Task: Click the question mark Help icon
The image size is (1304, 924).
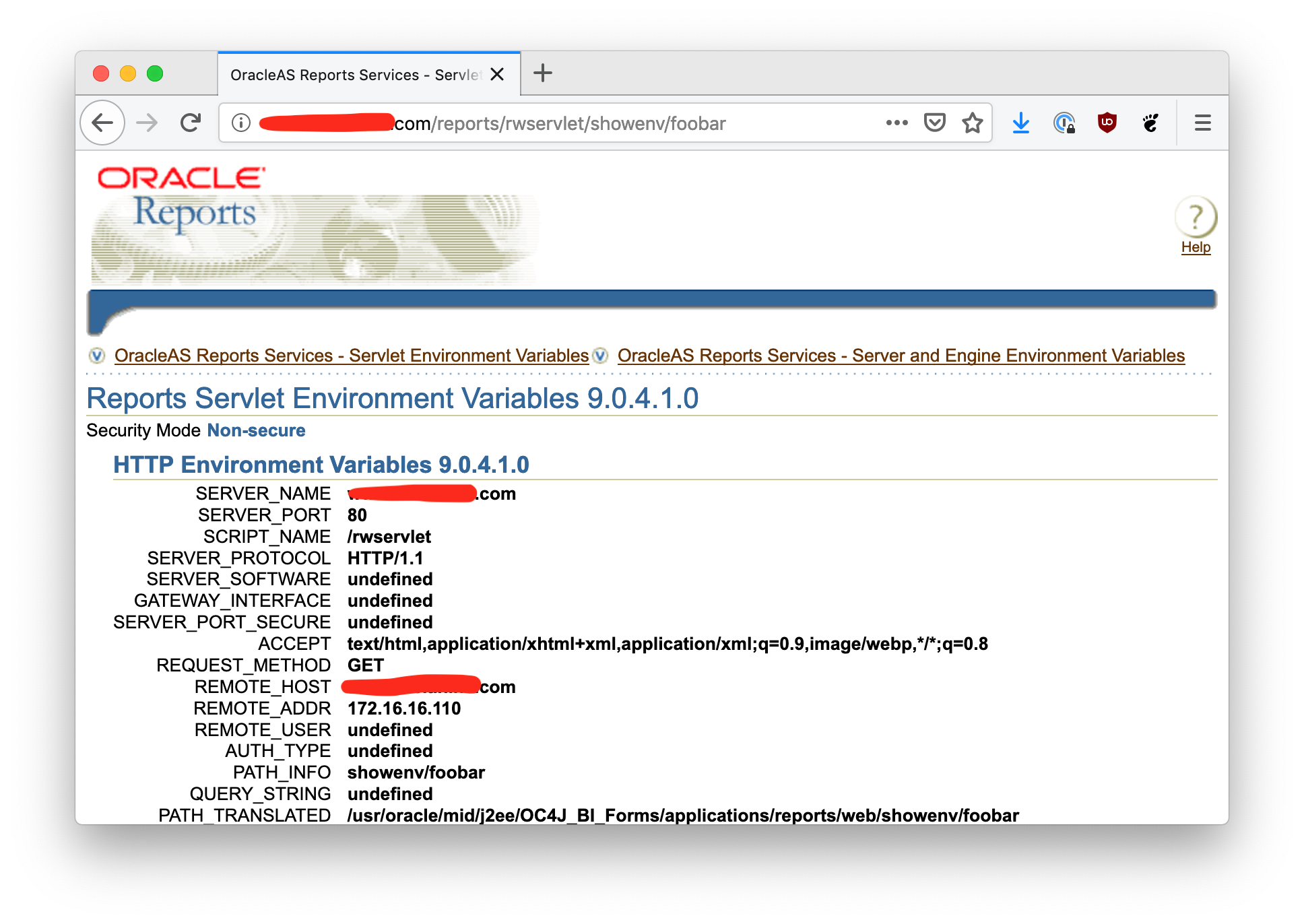Action: (x=1196, y=217)
